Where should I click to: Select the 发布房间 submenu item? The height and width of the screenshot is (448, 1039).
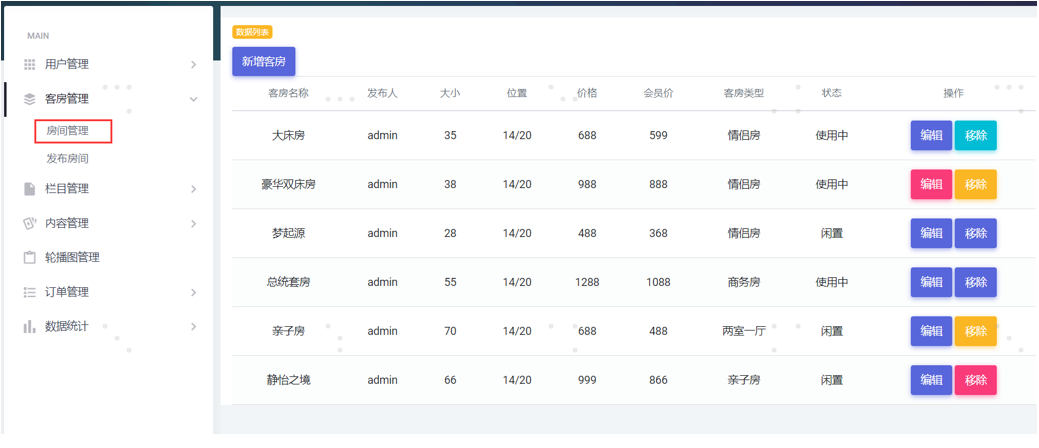coord(68,158)
